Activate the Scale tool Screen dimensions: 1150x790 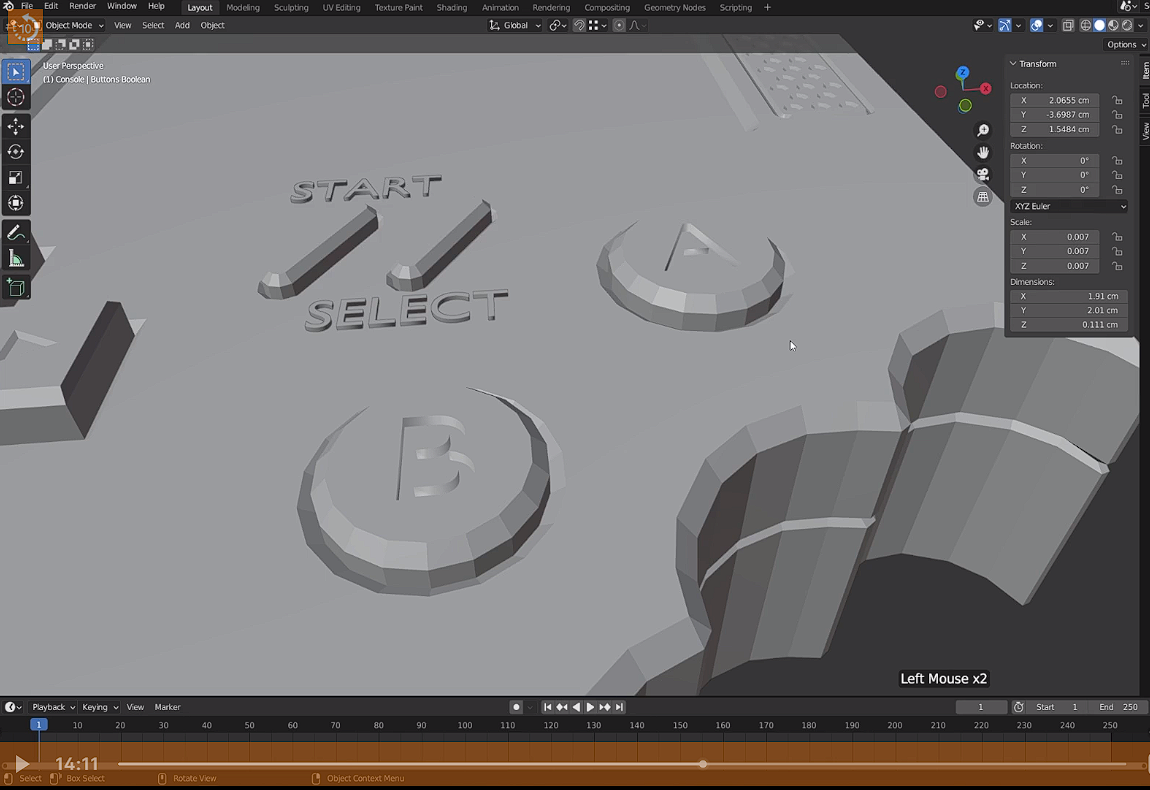[x=15, y=178]
